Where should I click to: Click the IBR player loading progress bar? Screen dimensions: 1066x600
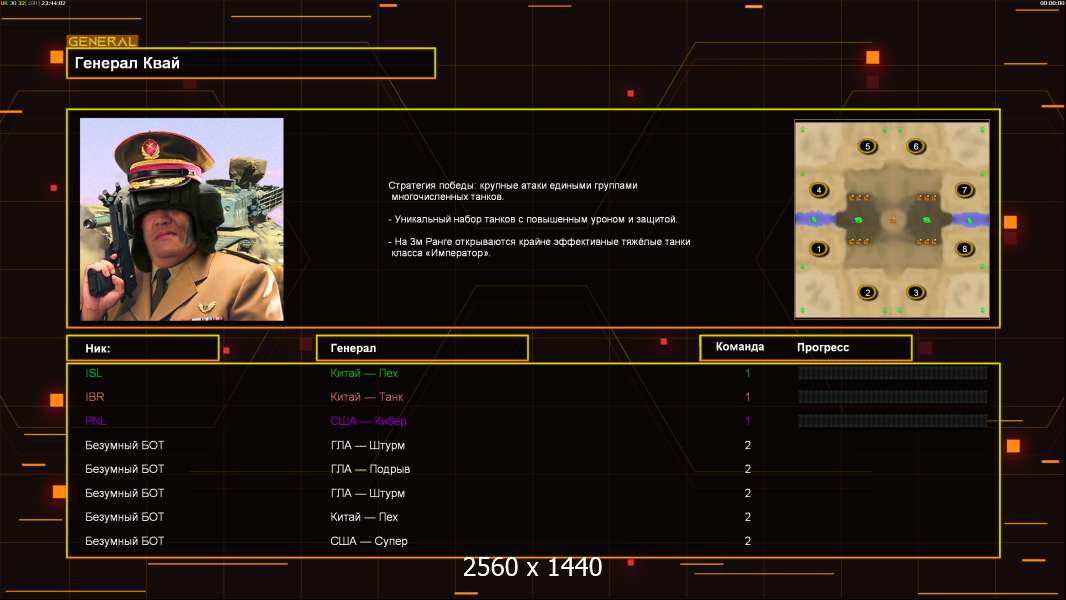pyautogui.click(x=892, y=397)
